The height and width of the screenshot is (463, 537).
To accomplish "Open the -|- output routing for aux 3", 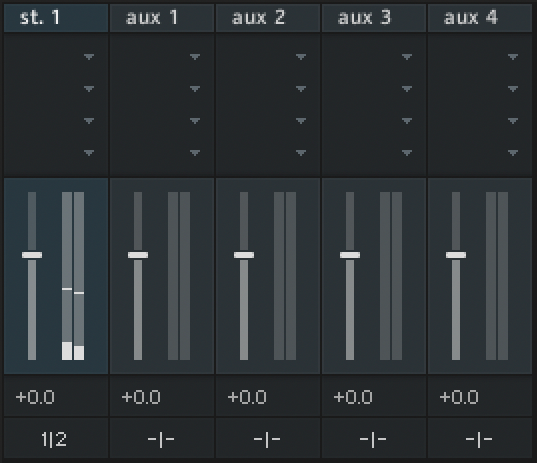I will 374,439.
